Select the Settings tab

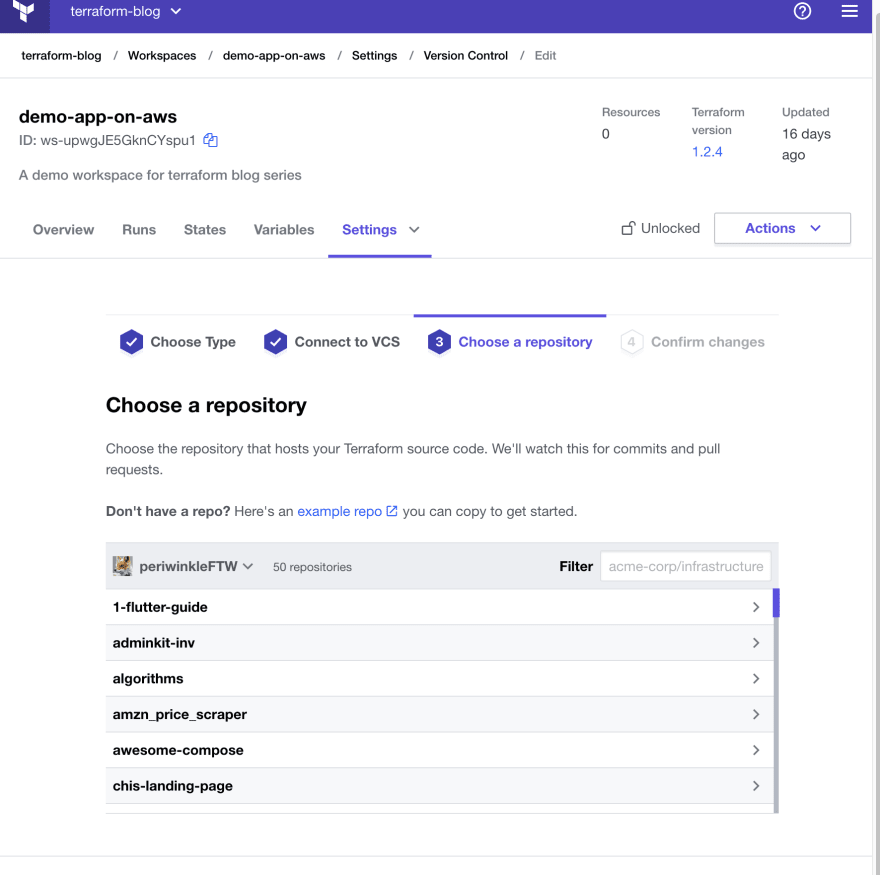click(369, 230)
